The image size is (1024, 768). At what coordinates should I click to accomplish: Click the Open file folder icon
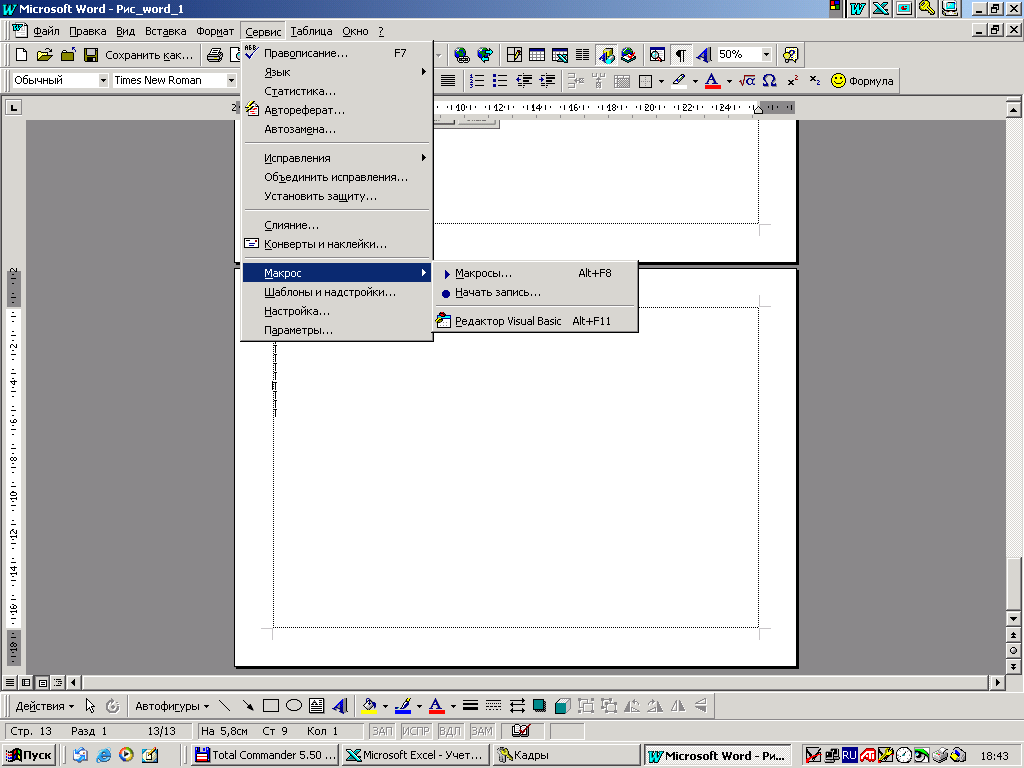click(44, 55)
